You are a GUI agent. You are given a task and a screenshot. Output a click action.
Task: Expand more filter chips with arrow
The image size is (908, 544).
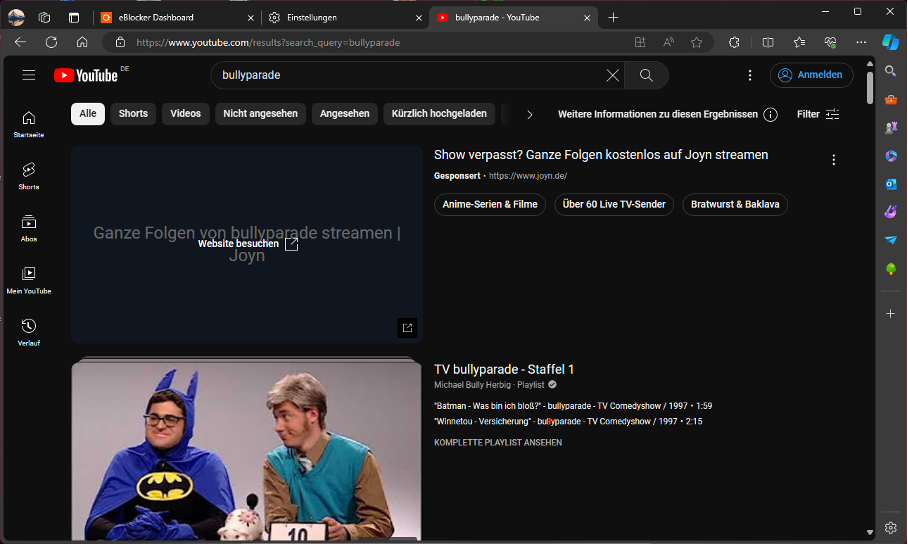[x=529, y=115]
